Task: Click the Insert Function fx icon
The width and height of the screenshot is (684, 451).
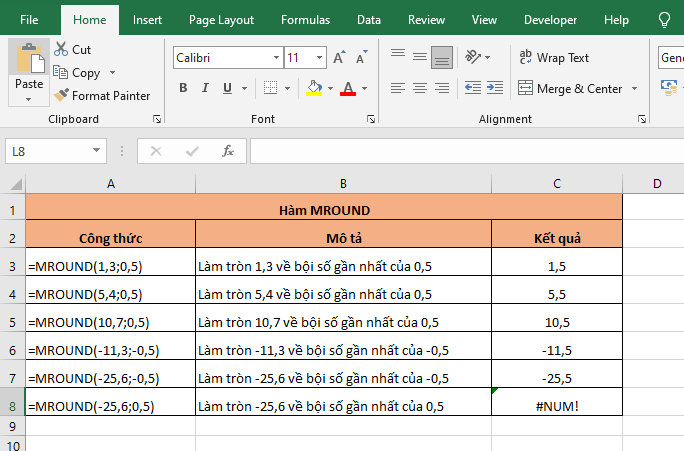Action: [x=227, y=151]
